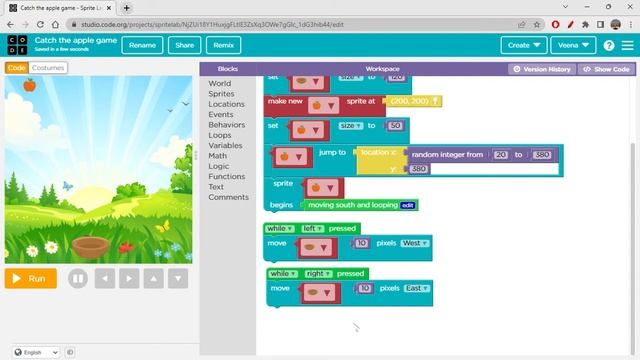Open the help question mark icon
Image resolution: width=640 pixels, height=360 pixels.
click(x=609, y=45)
